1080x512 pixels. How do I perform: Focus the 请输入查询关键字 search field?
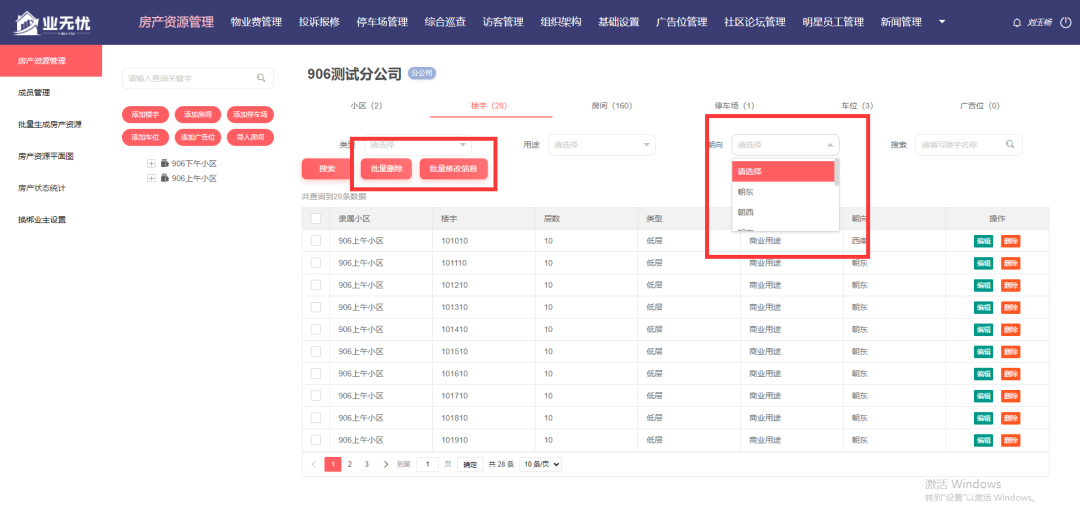coord(198,78)
